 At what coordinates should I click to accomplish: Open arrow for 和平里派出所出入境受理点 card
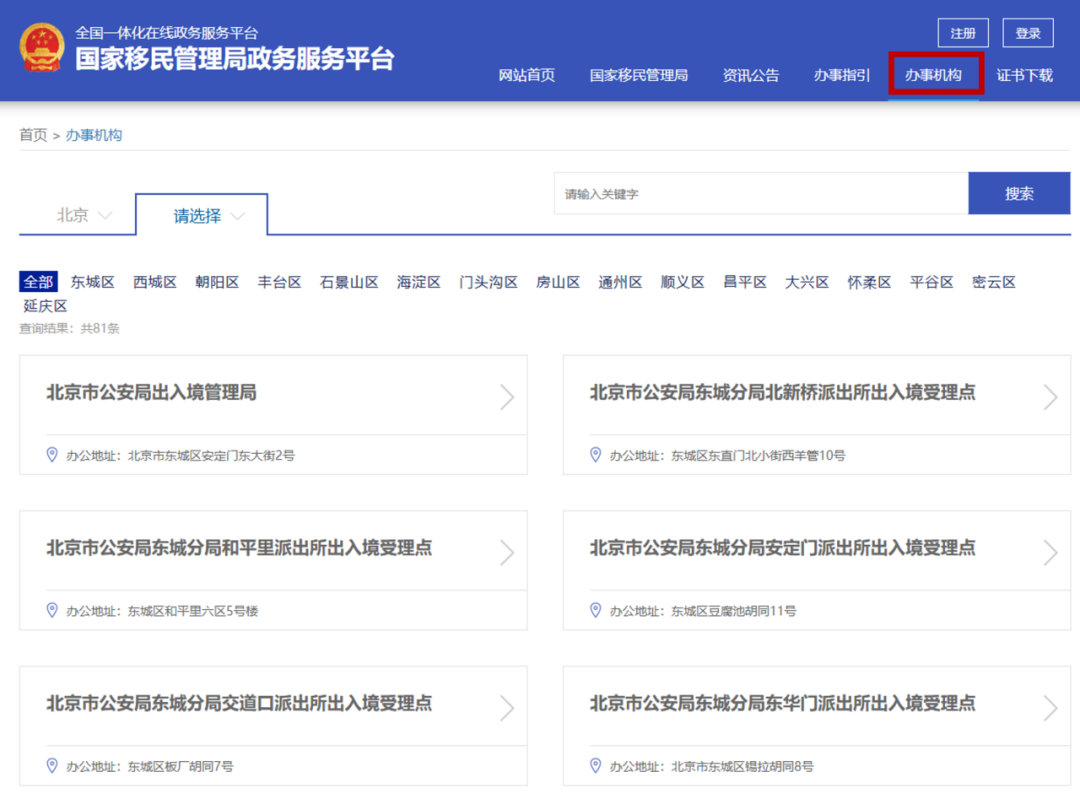507,552
